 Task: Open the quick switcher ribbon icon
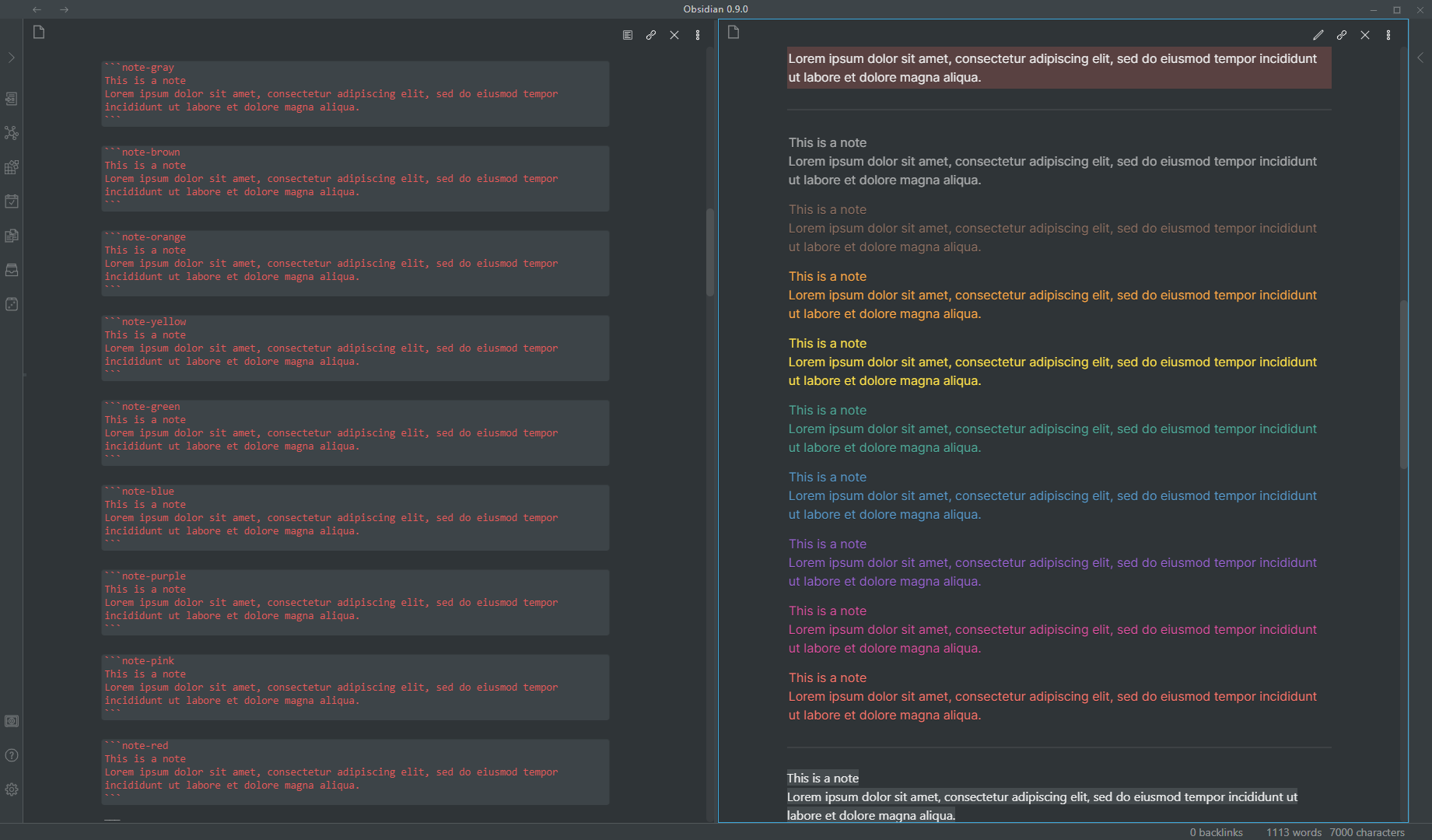[x=12, y=99]
